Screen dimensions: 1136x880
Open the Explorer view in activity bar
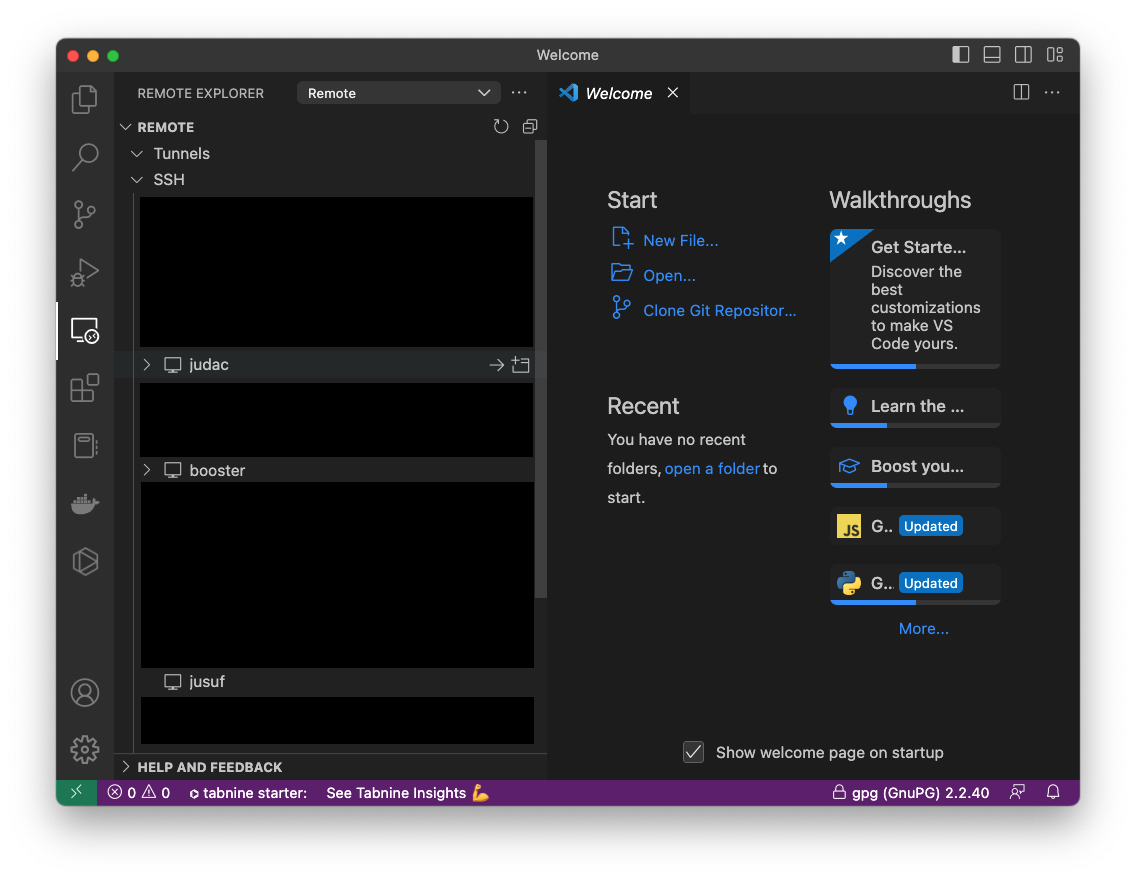tap(85, 99)
